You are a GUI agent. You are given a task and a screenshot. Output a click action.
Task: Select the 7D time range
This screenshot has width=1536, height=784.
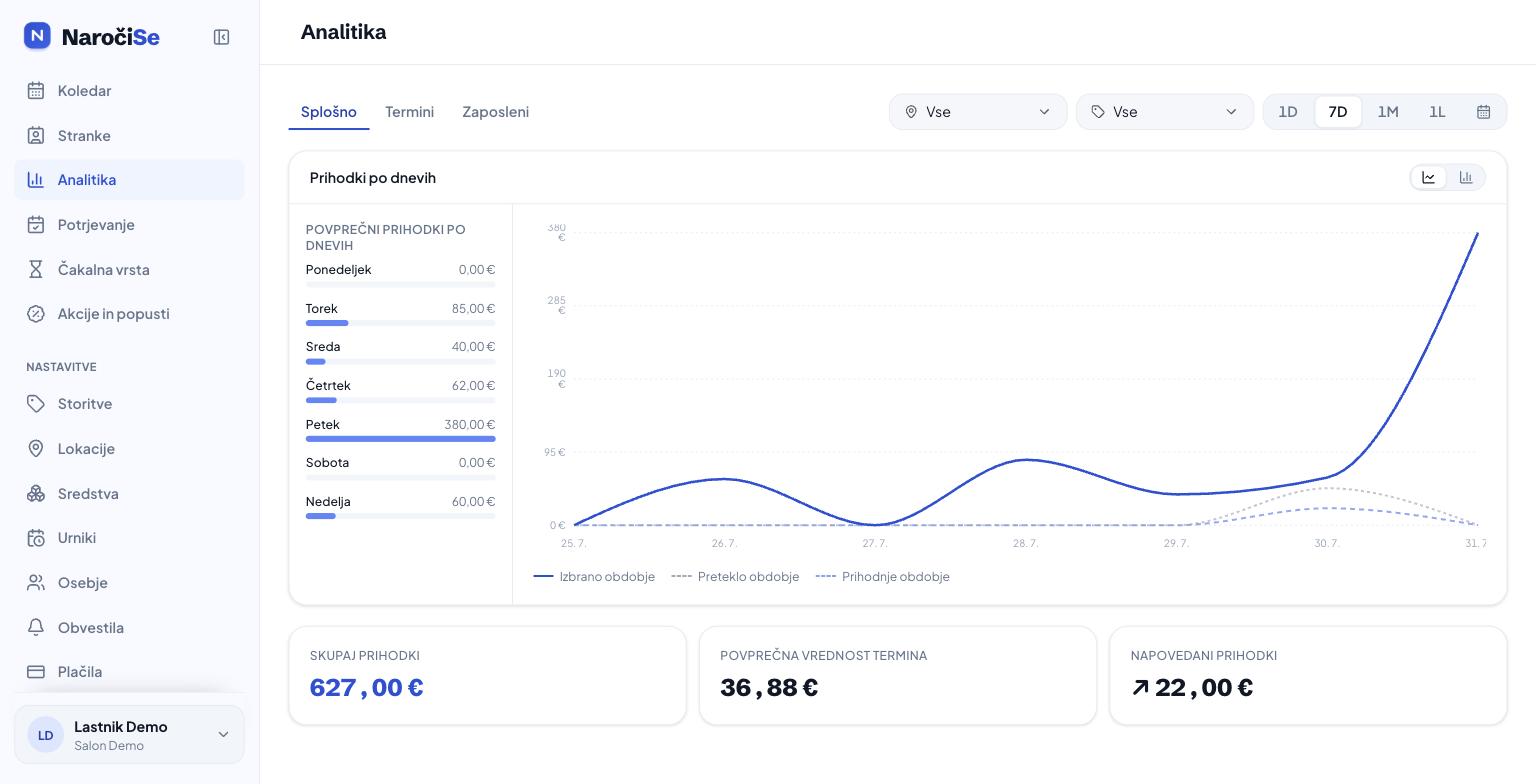coord(1338,112)
